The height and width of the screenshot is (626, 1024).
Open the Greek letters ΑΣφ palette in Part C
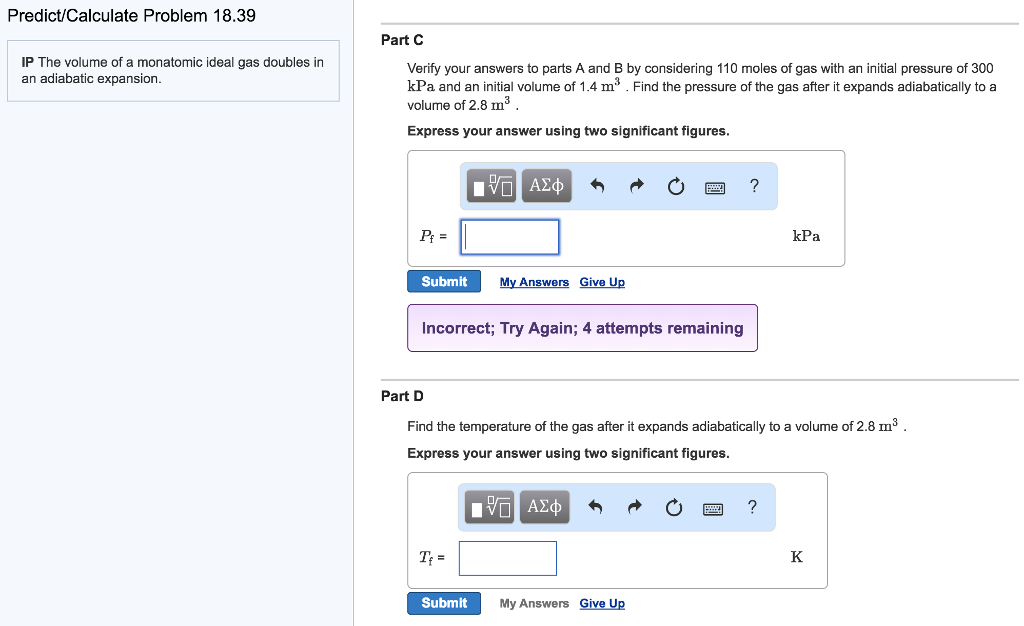(546, 185)
